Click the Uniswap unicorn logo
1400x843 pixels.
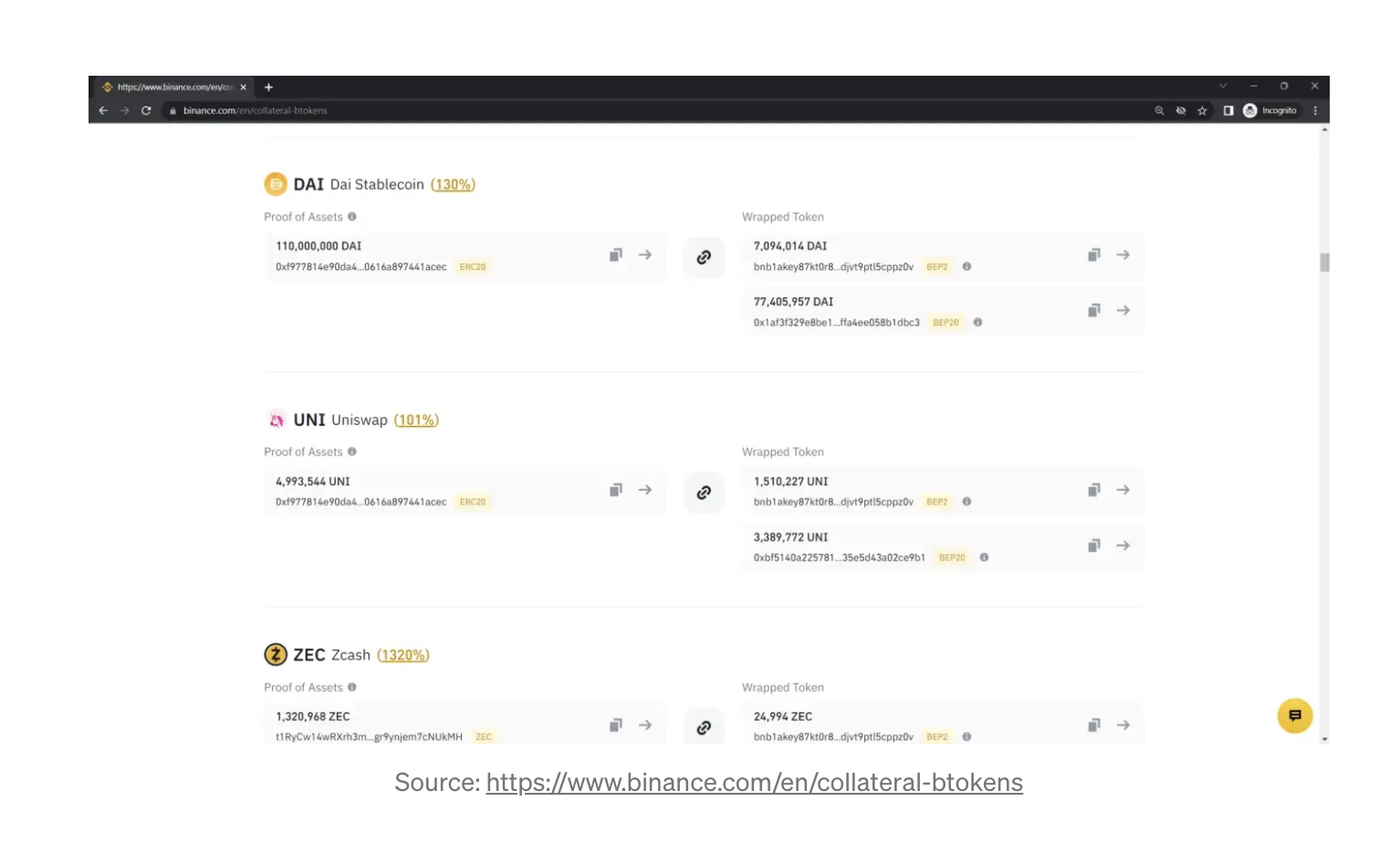(276, 420)
